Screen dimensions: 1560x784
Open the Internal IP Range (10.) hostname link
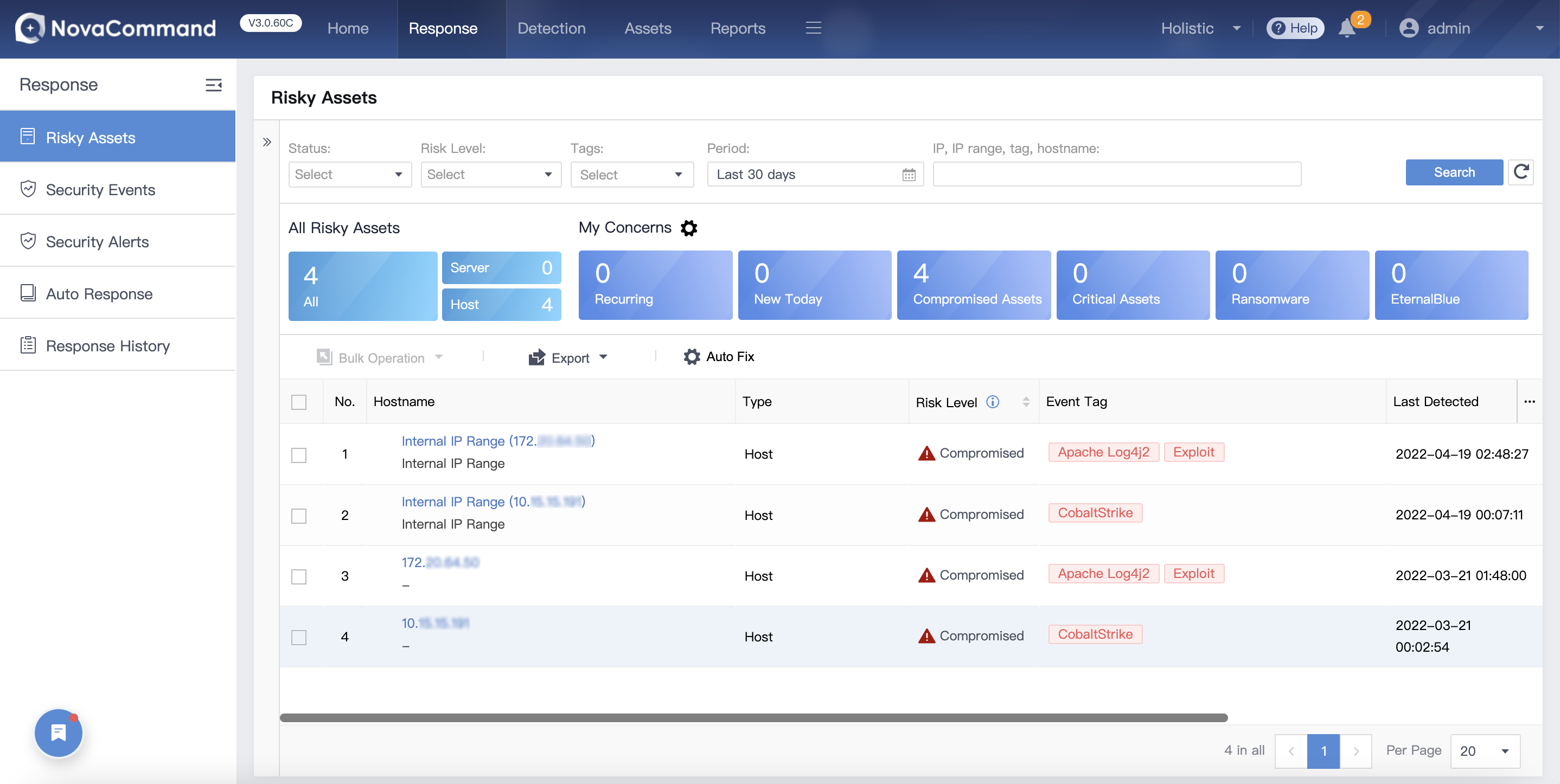pos(493,502)
